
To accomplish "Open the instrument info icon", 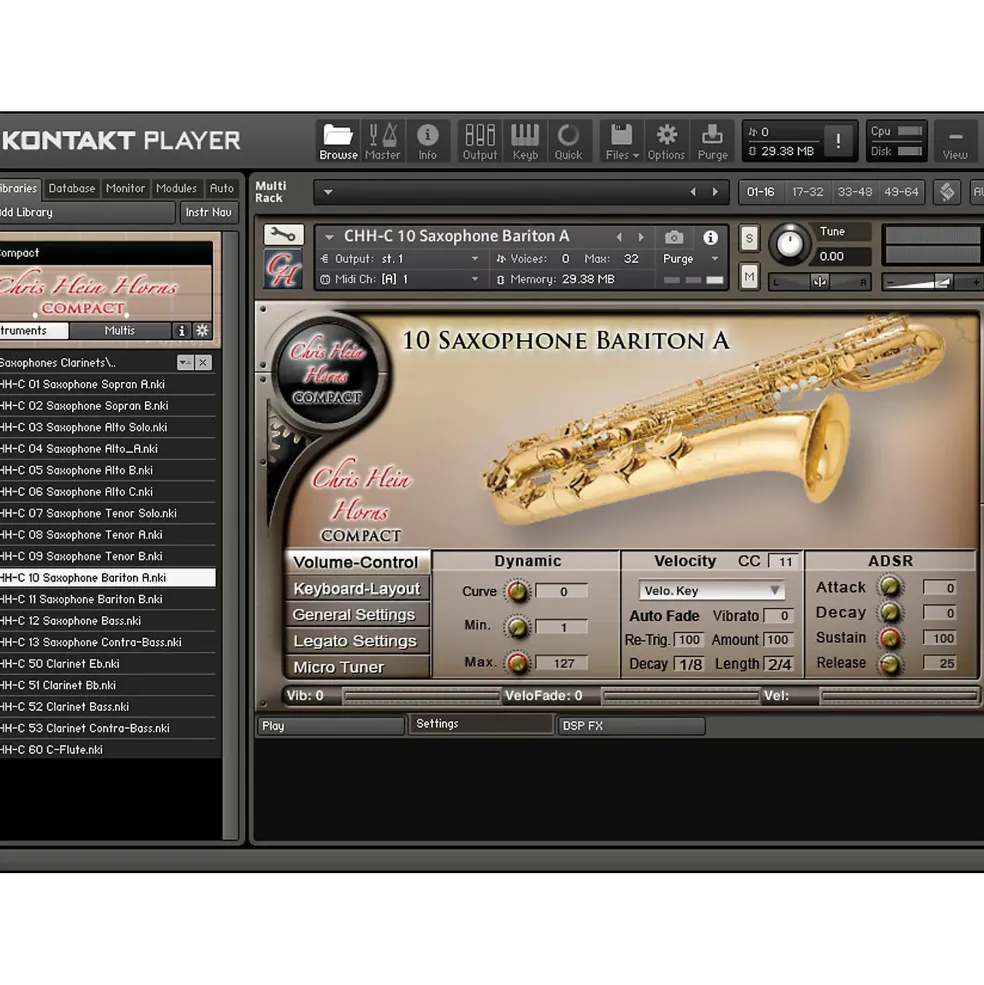I will click(711, 237).
